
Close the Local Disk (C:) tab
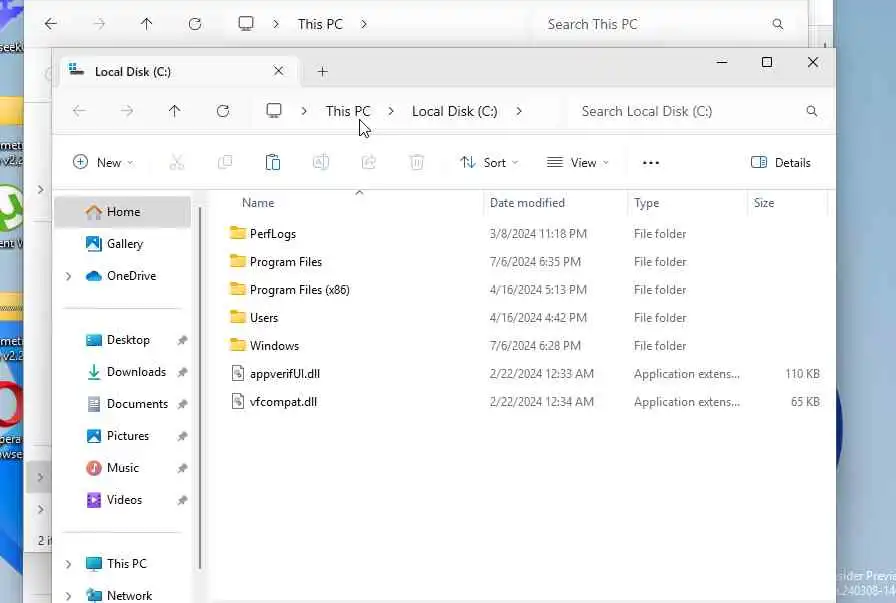click(x=278, y=71)
